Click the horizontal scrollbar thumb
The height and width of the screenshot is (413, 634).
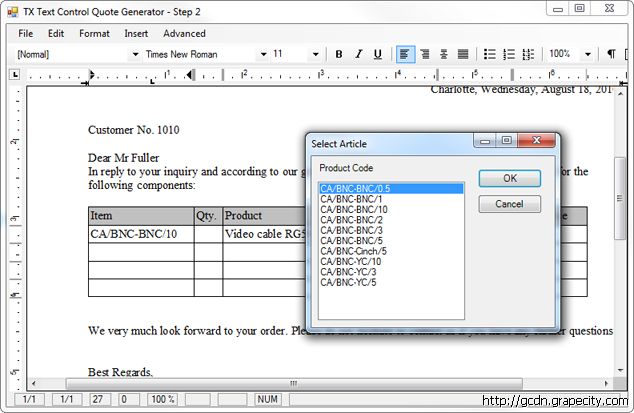point(292,383)
